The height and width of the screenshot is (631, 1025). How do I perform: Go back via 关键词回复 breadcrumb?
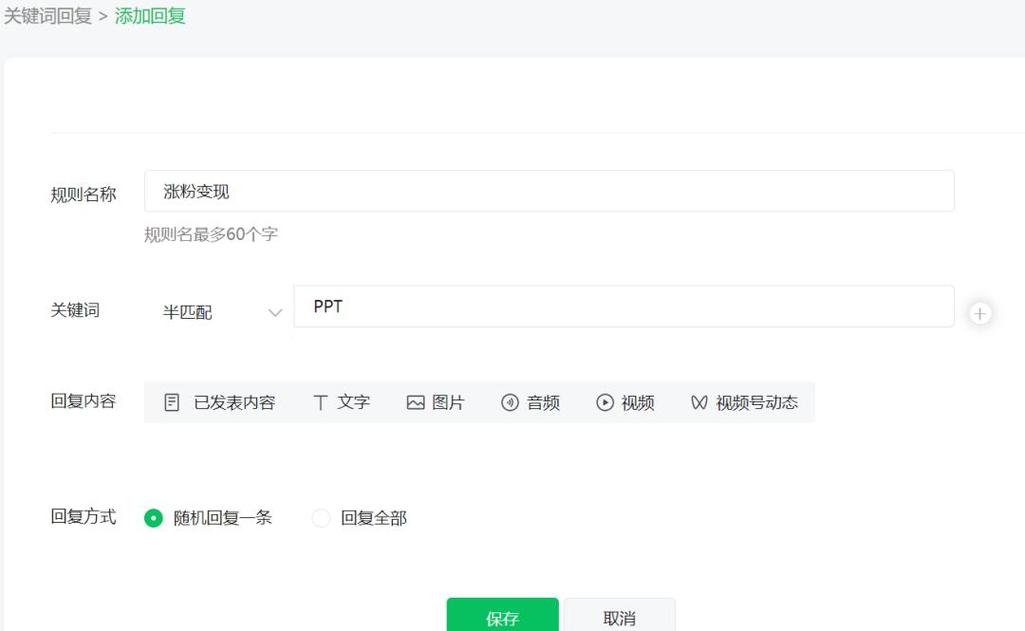[48, 16]
